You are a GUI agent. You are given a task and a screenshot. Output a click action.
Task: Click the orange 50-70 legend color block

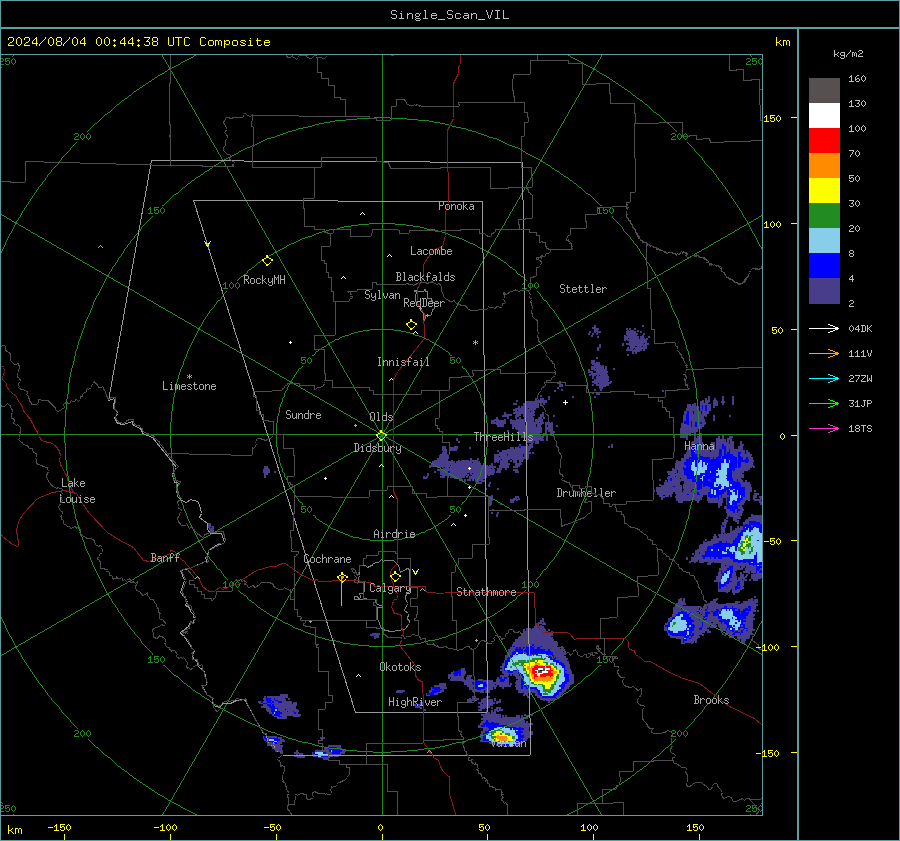click(x=824, y=165)
